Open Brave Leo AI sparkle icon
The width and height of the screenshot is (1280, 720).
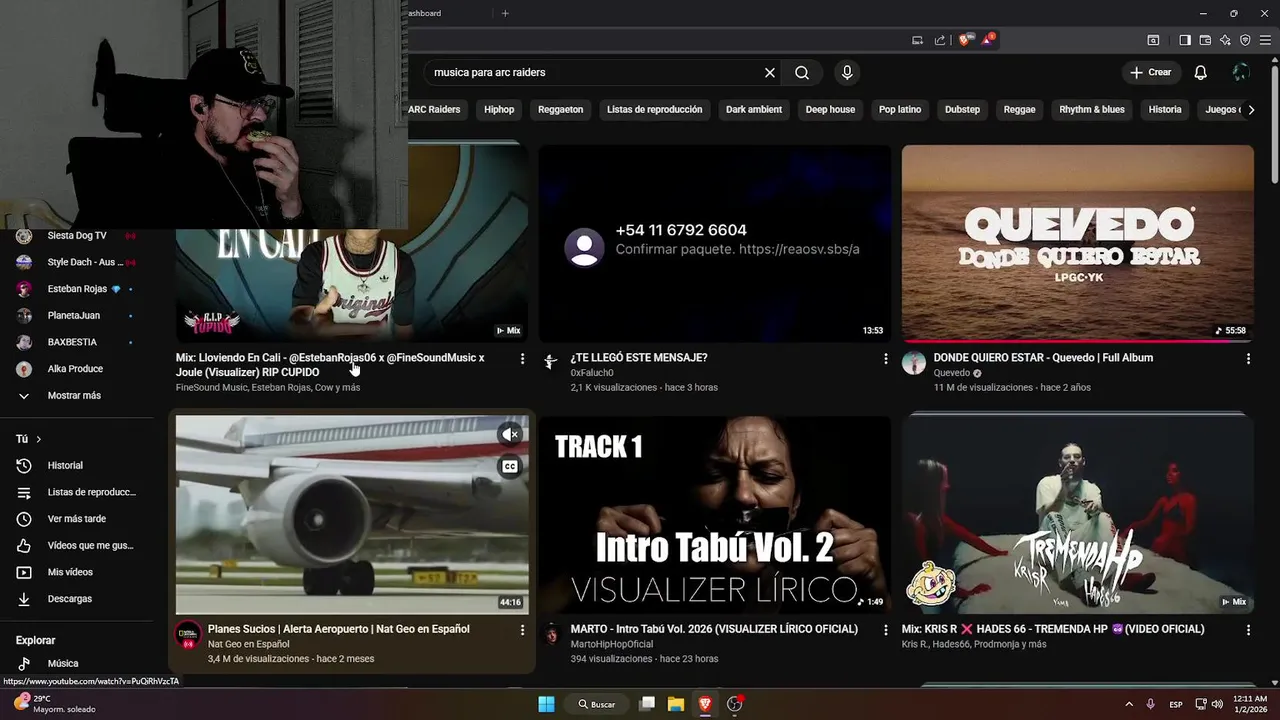(x=1225, y=40)
